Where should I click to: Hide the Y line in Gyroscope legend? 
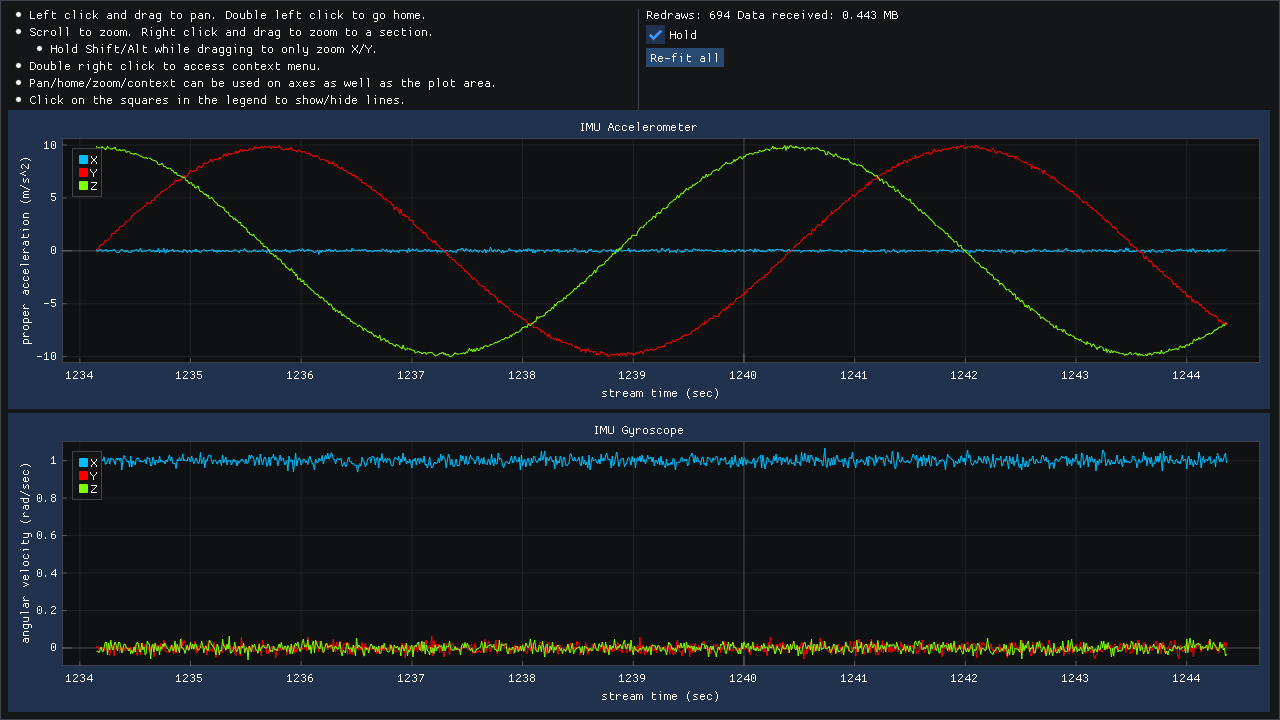coord(84,476)
